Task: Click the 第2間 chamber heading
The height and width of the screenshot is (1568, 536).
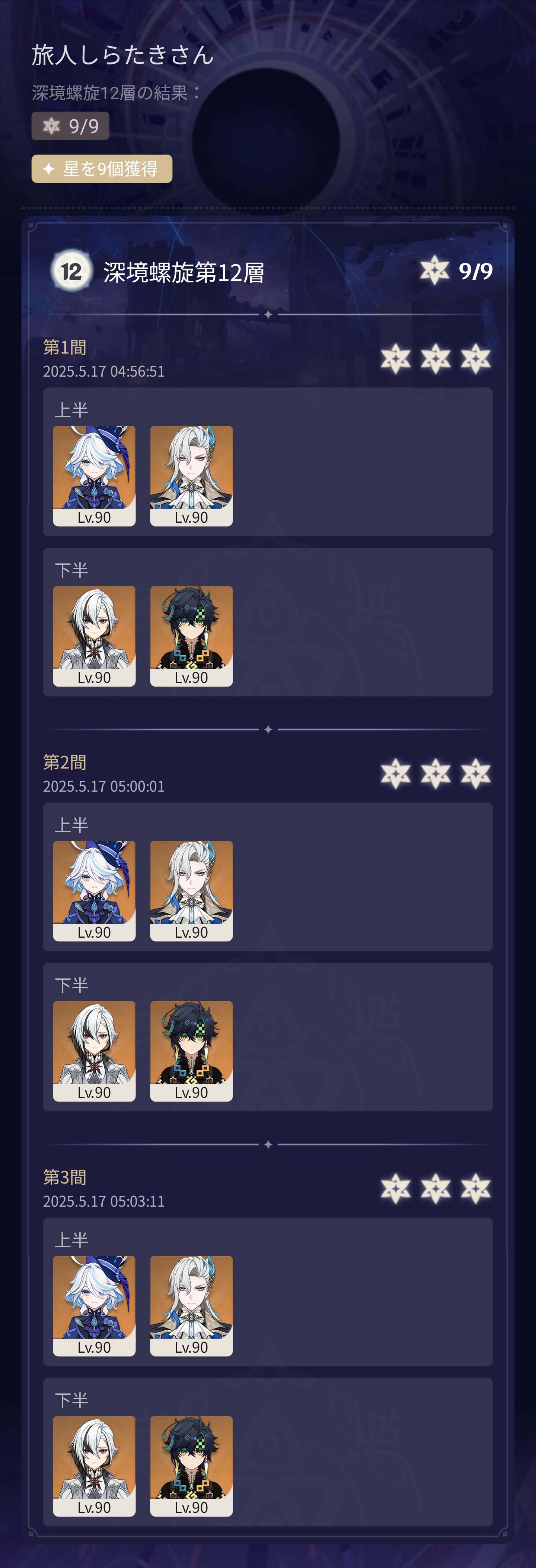Action: 64,762
